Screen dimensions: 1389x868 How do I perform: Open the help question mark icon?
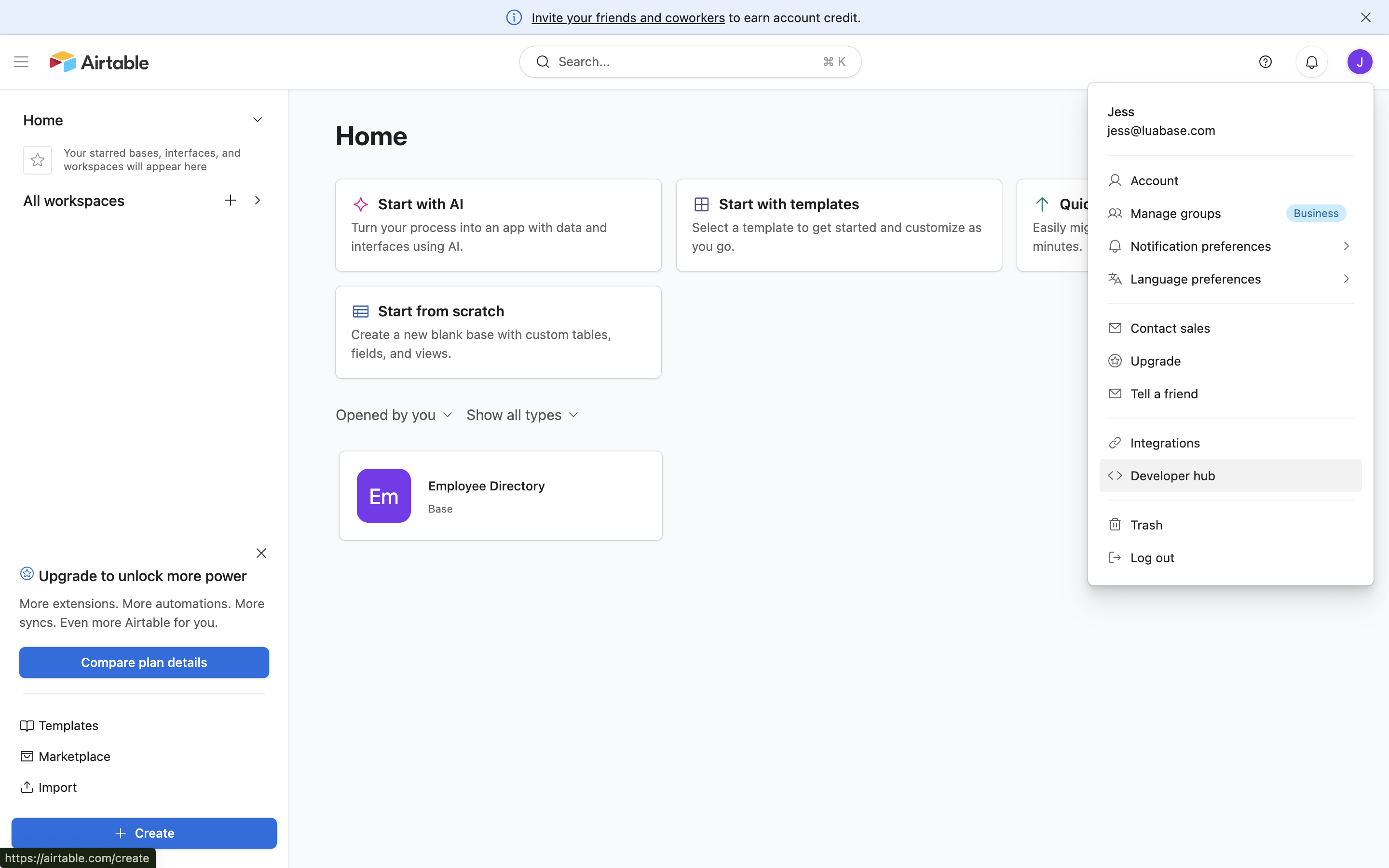click(1265, 62)
